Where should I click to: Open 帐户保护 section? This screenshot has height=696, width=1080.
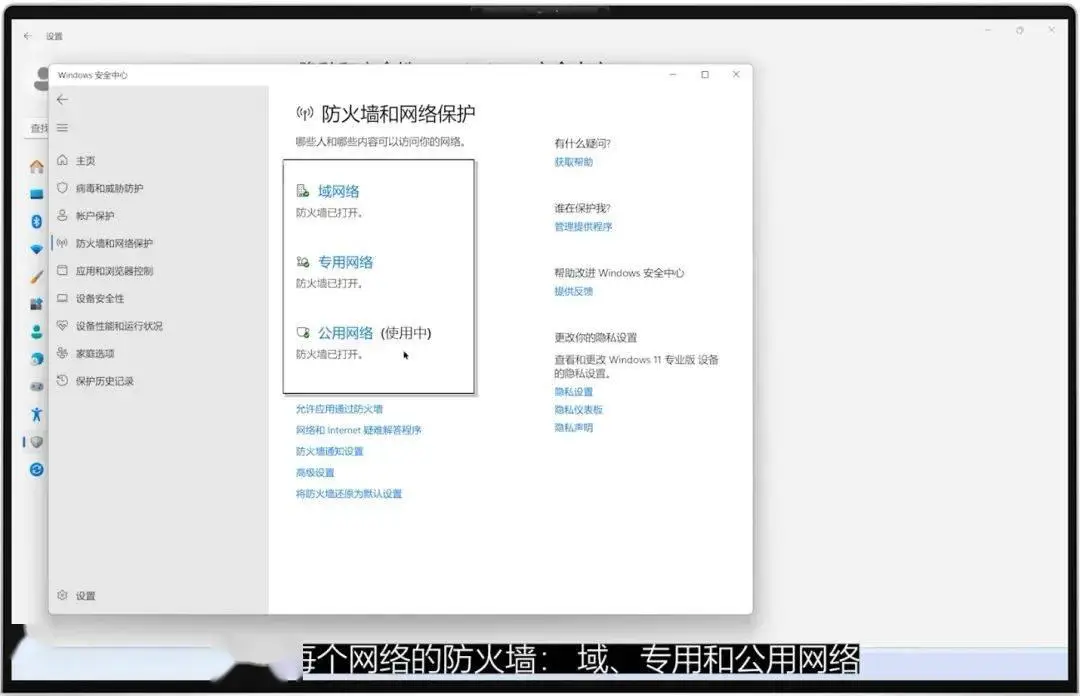pos(95,216)
